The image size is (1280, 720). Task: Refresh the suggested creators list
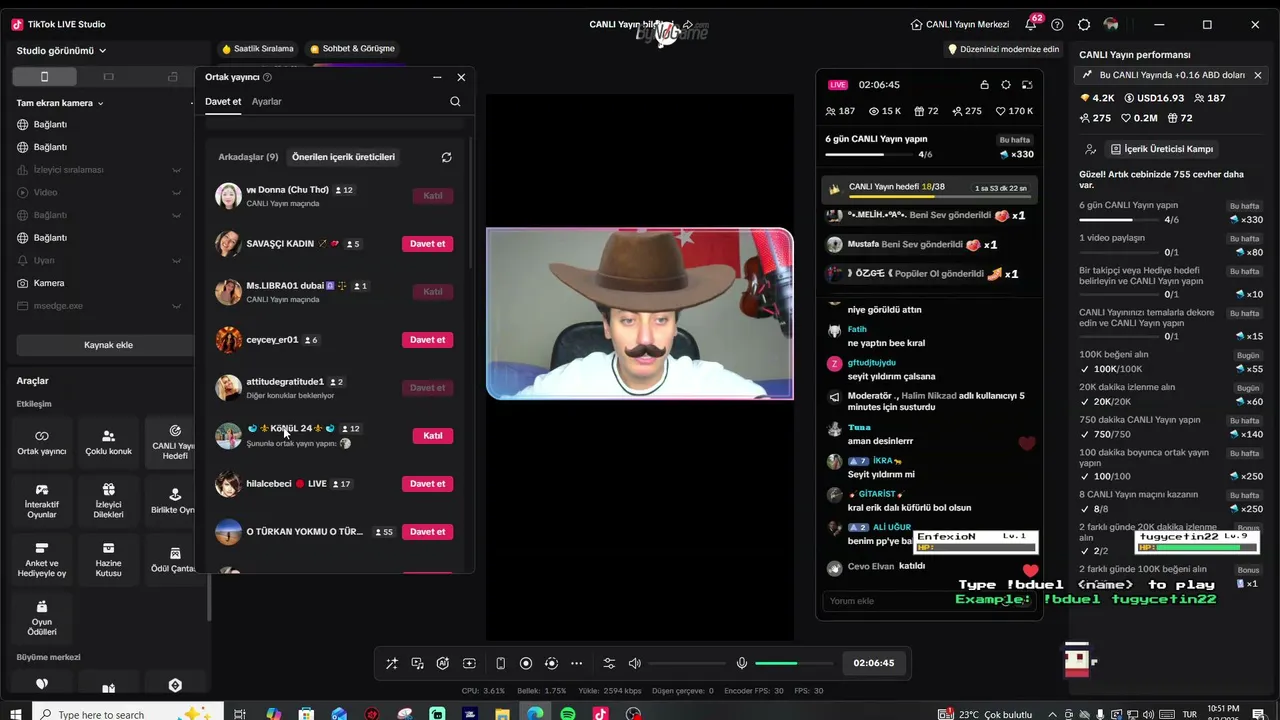click(447, 157)
